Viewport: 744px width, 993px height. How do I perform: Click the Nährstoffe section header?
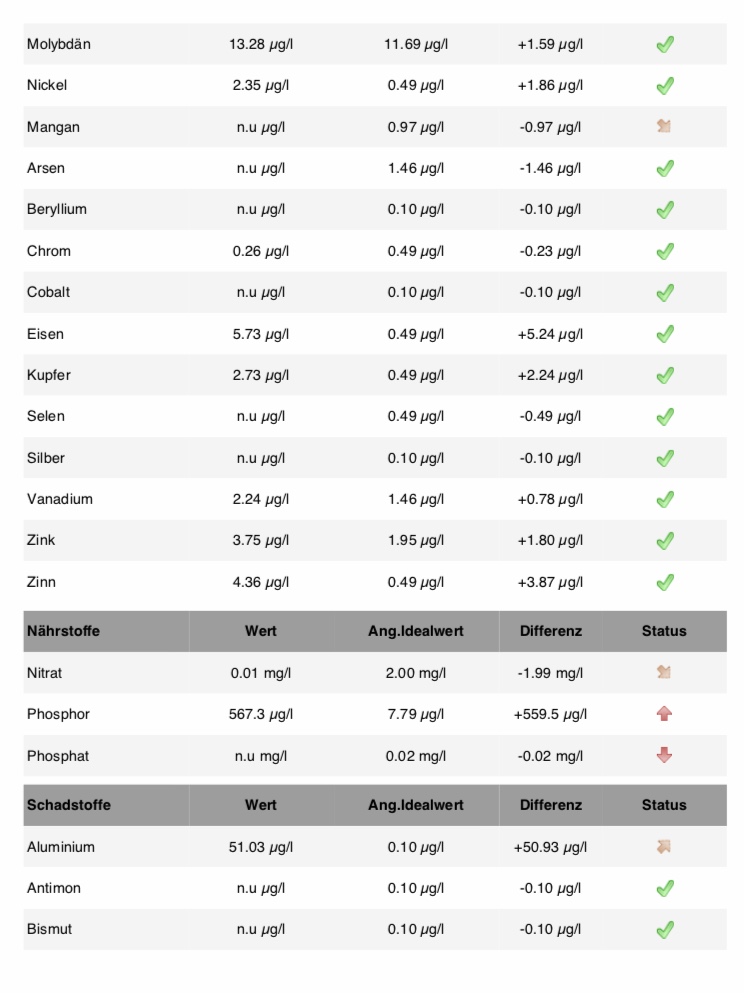coord(63,631)
